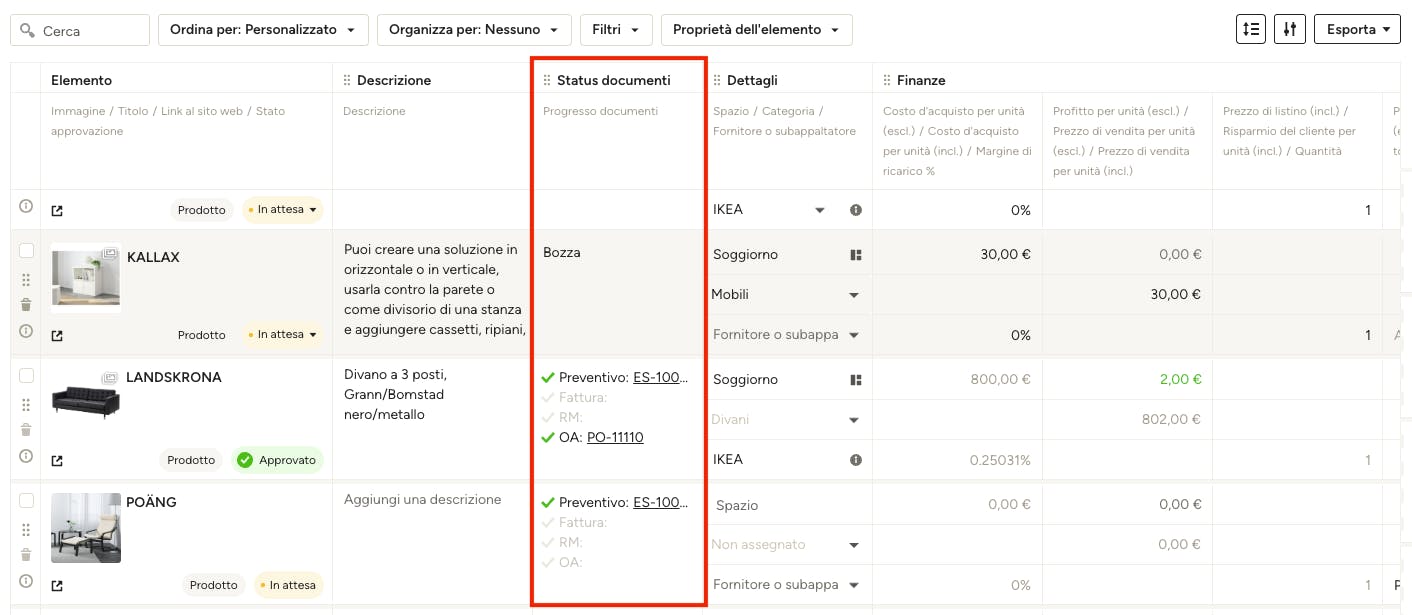Click the Esporta button
The height and width of the screenshot is (615, 1412).
pos(1357,30)
